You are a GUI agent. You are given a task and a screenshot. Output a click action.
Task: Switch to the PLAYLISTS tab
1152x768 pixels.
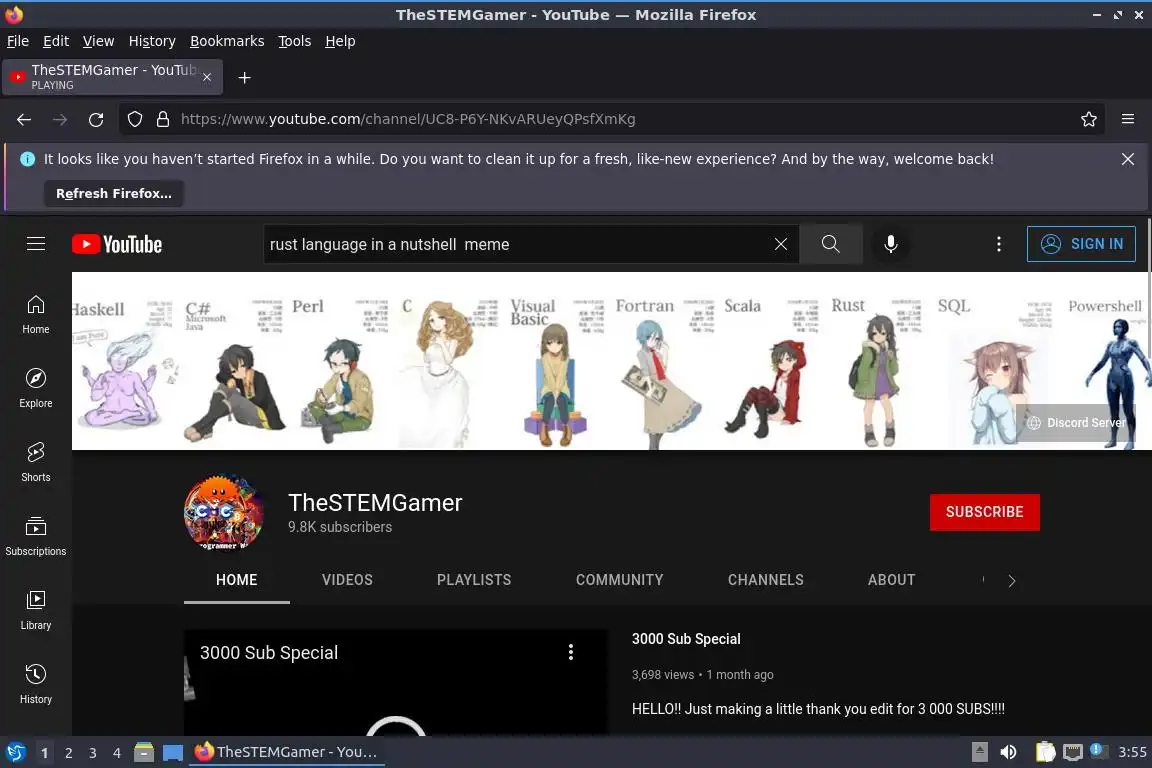click(x=474, y=580)
